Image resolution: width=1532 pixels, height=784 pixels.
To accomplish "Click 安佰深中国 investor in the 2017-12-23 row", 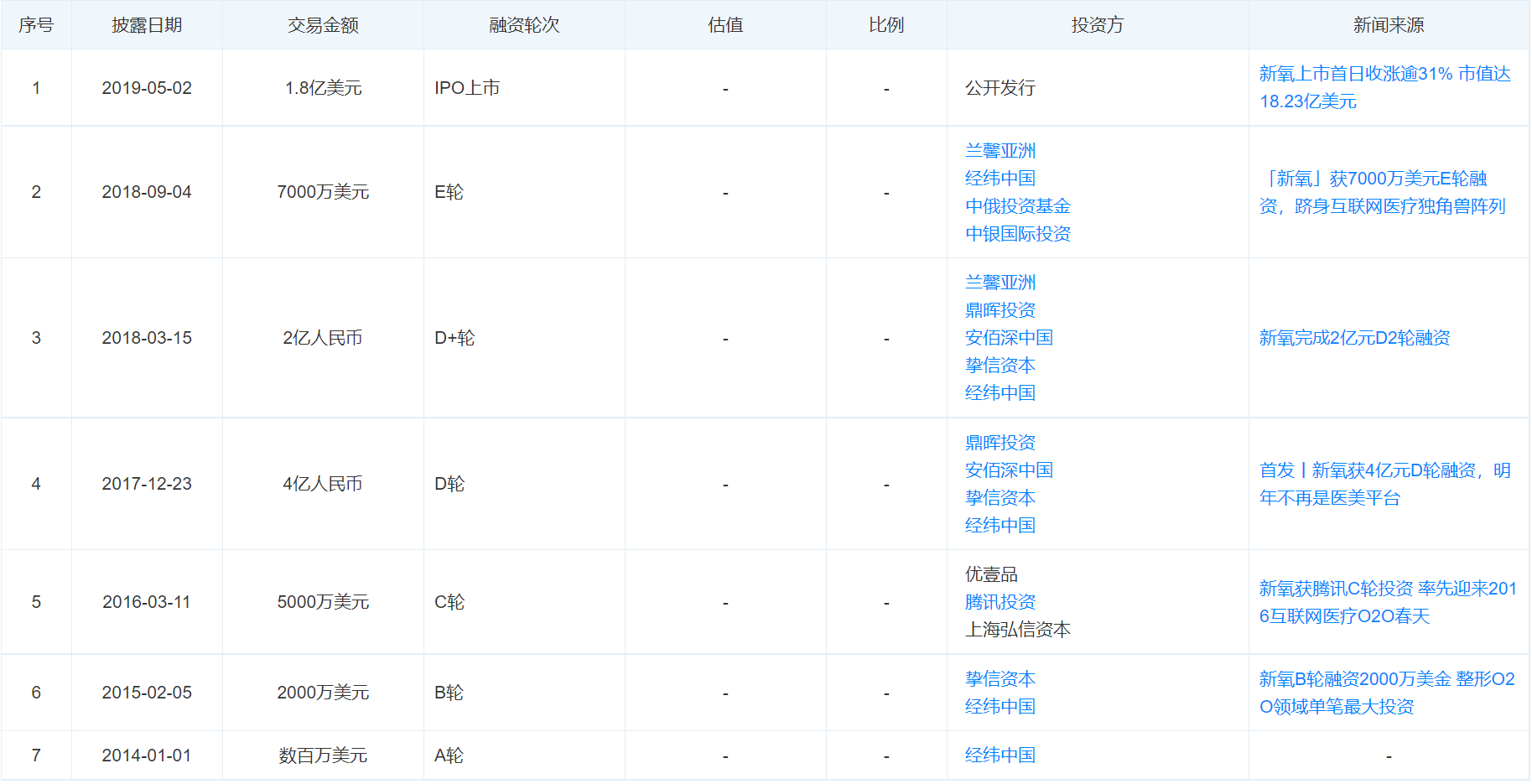I will click(1009, 470).
